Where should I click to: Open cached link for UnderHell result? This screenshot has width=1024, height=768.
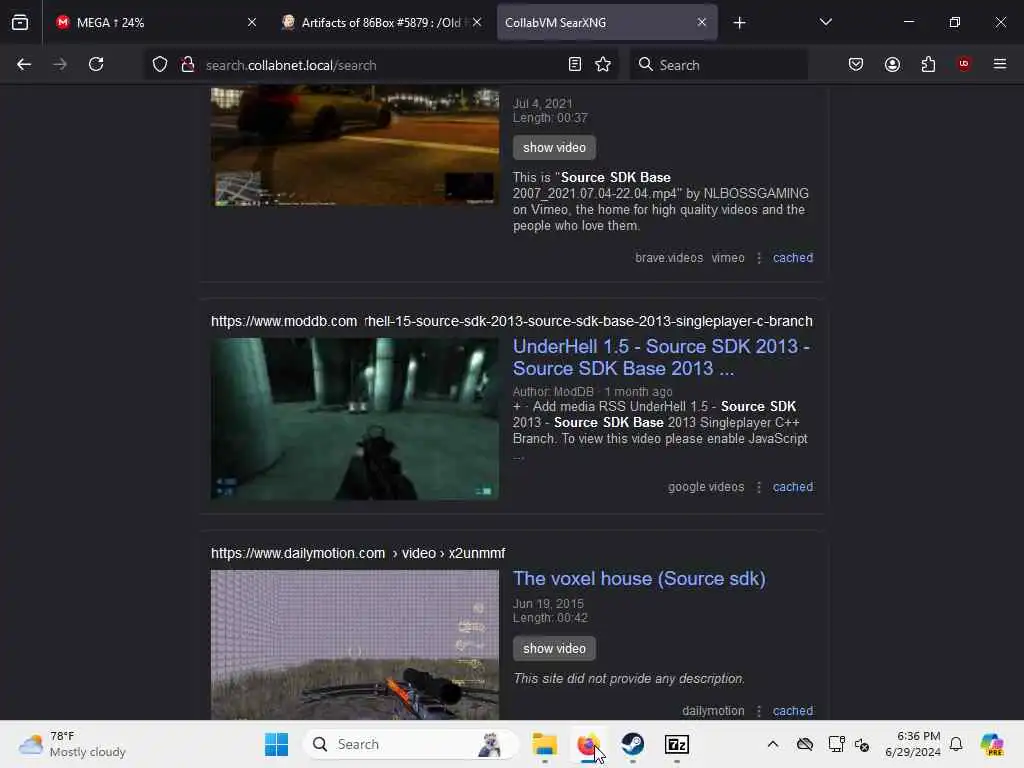tap(792, 487)
